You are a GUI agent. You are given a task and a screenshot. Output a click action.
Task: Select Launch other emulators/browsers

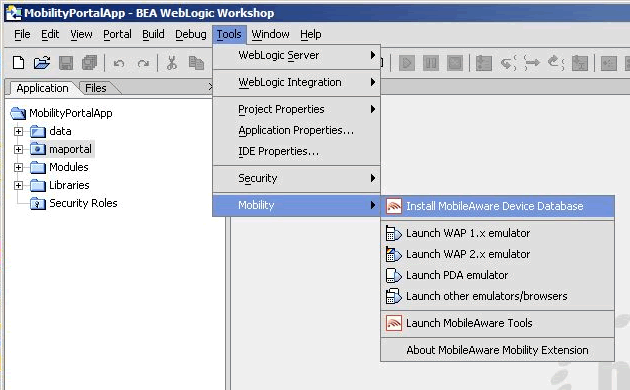[x=497, y=296]
